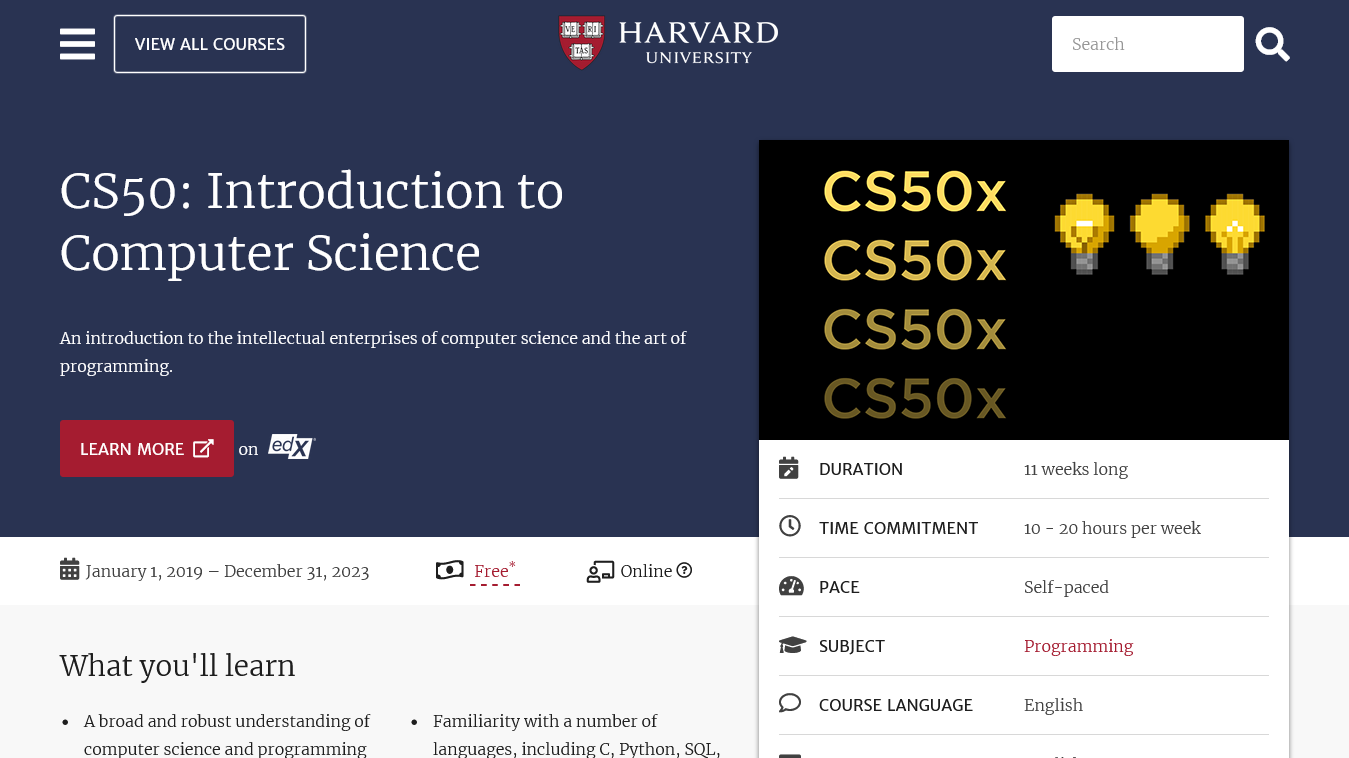This screenshot has width=1349, height=758.
Task: Click the Duration calendar icon
Action: pos(789,468)
